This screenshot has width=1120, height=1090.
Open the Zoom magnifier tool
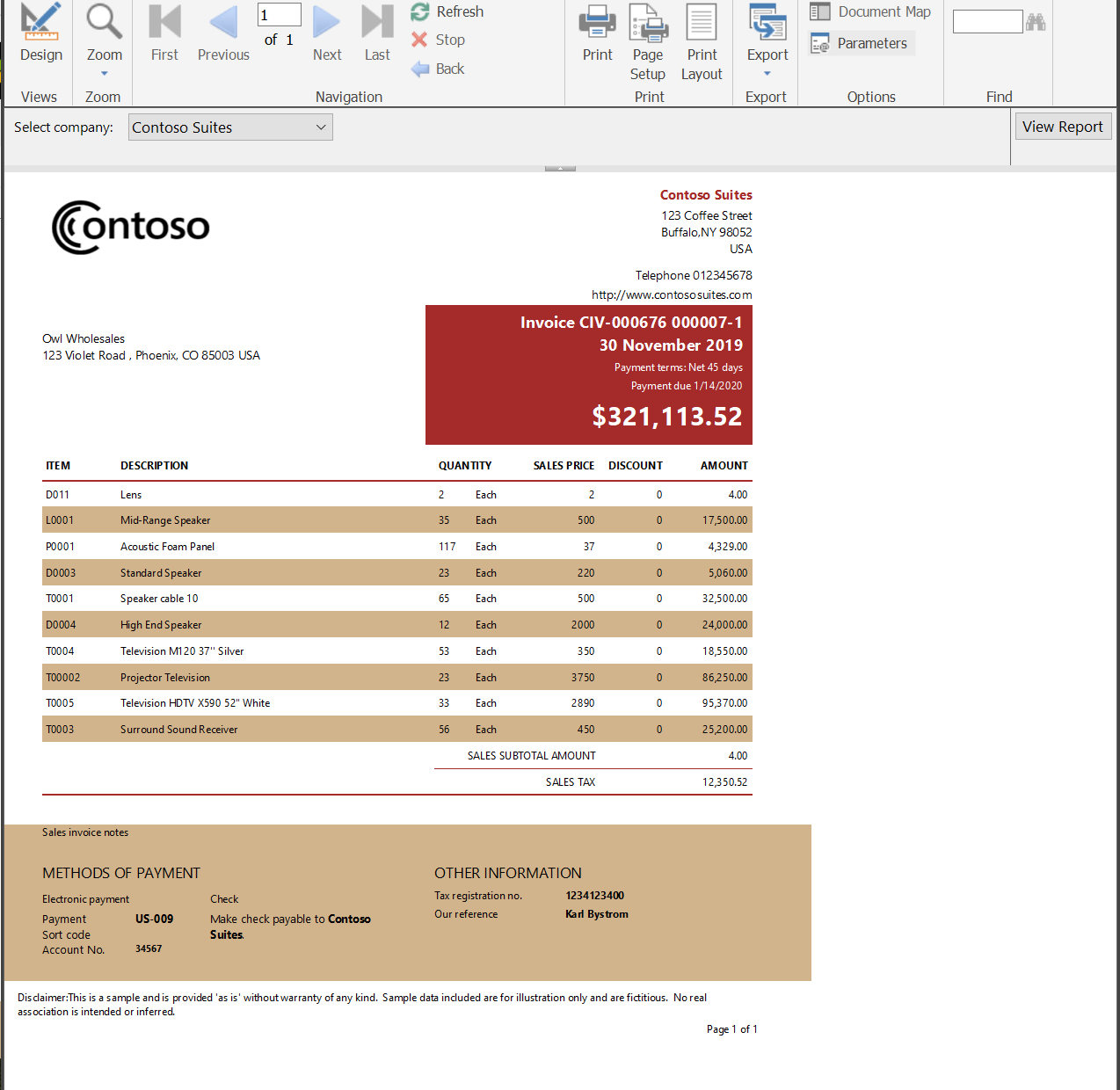pos(104,33)
